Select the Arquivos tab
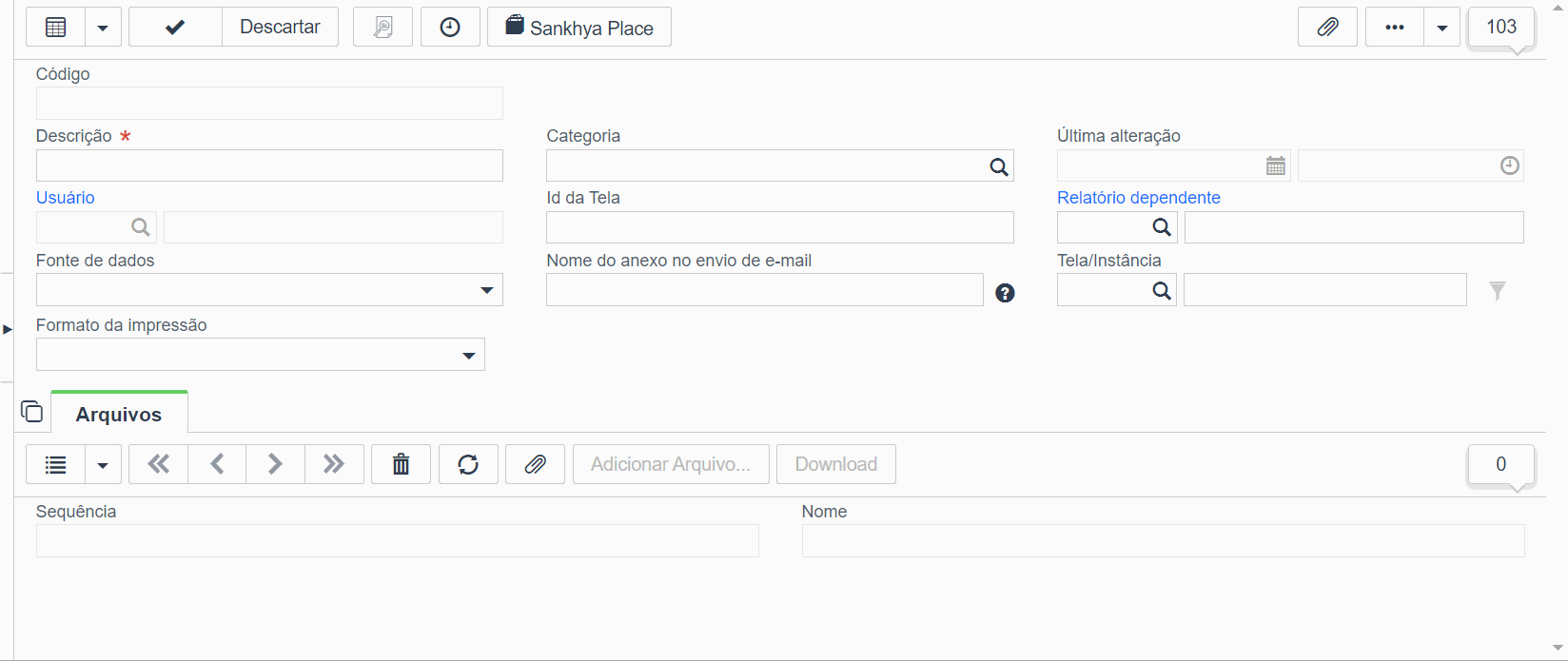This screenshot has width=1568, height=661. (119, 415)
